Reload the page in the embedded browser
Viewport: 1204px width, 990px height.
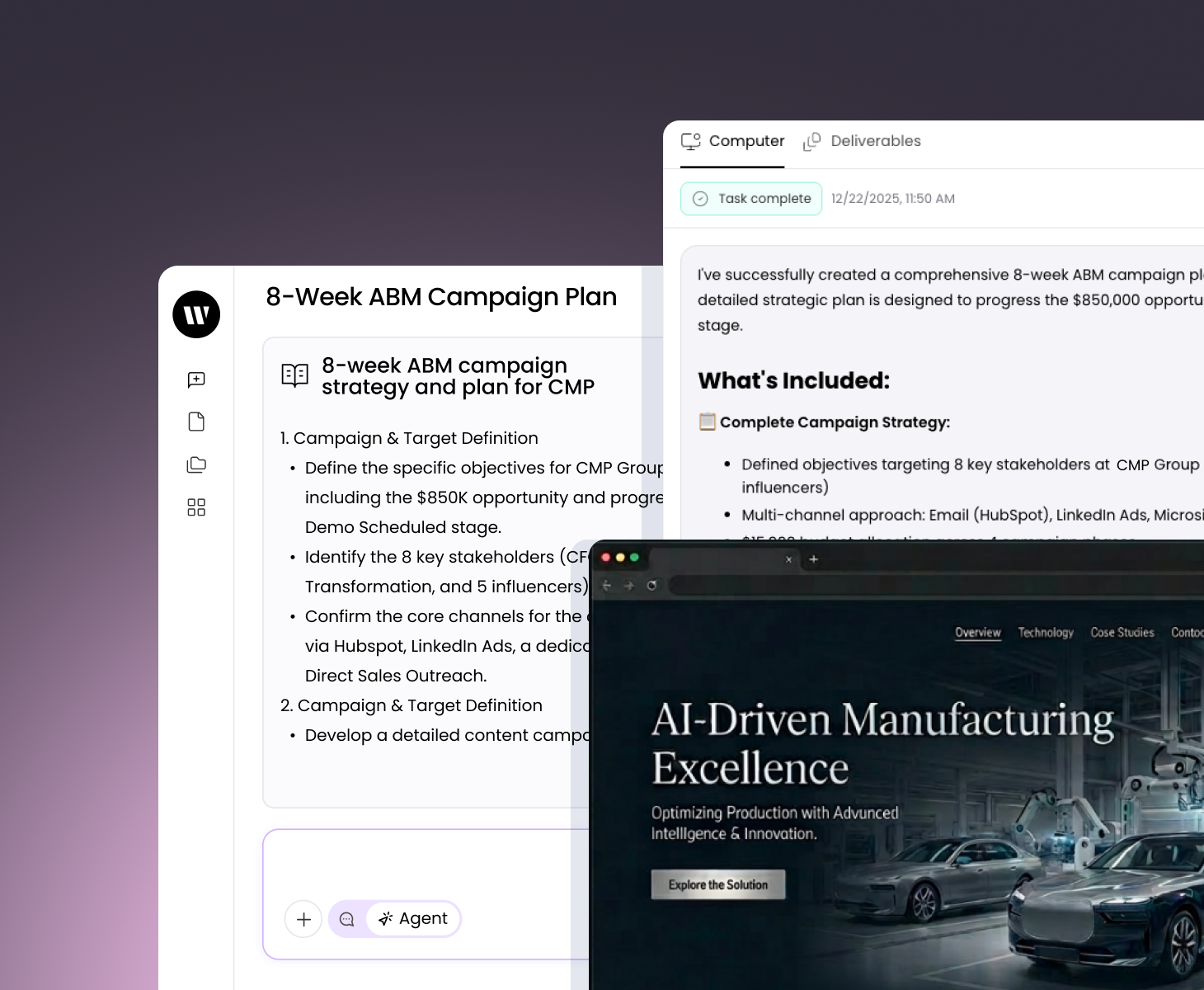click(x=651, y=586)
